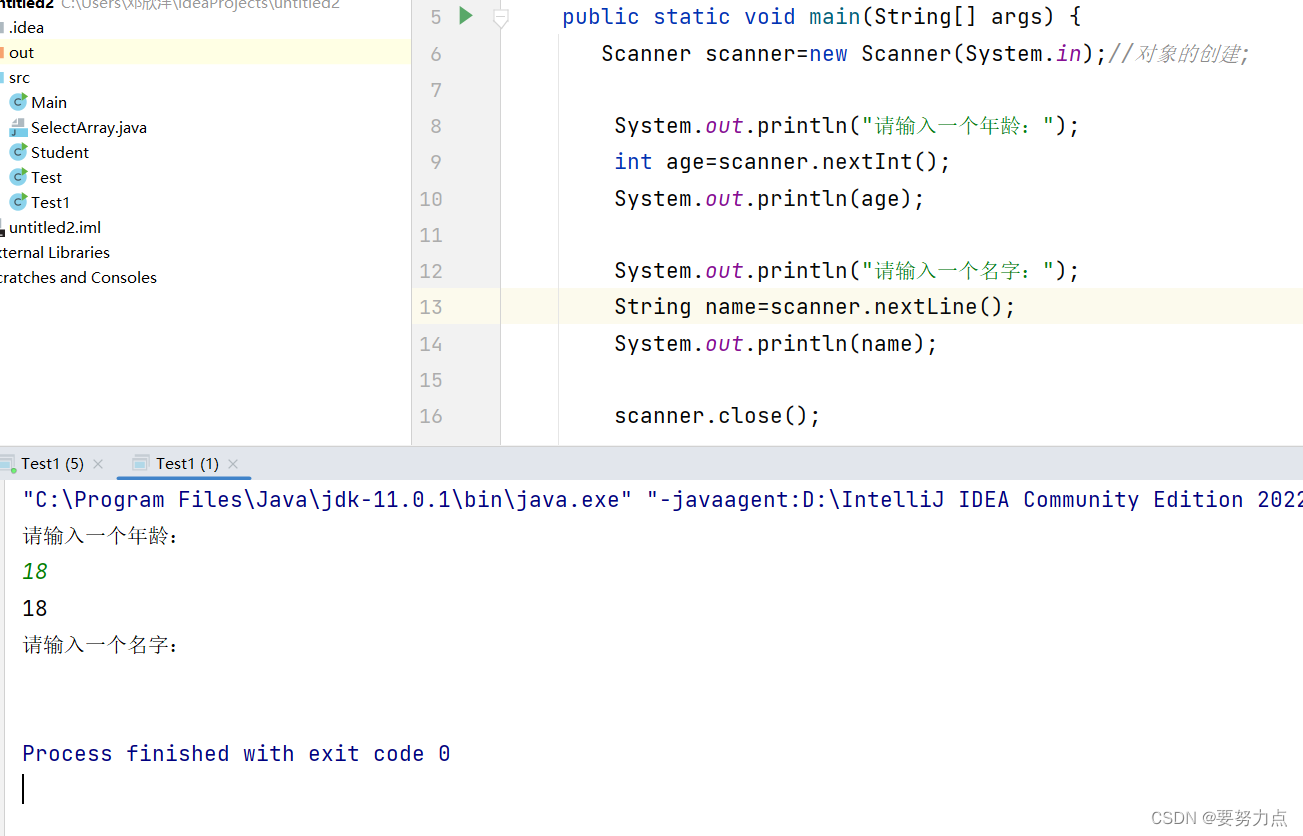The image size is (1303, 836).
Task: Click the SelectArray.java file icon
Action: tap(18, 127)
